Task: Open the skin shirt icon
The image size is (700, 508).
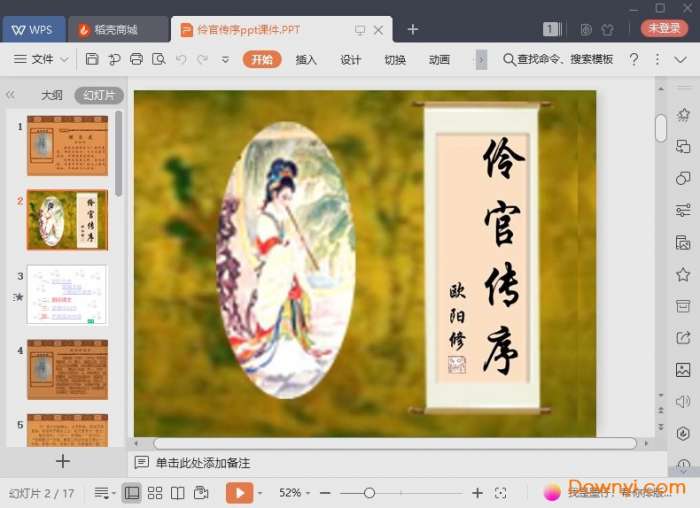Action: (x=608, y=30)
